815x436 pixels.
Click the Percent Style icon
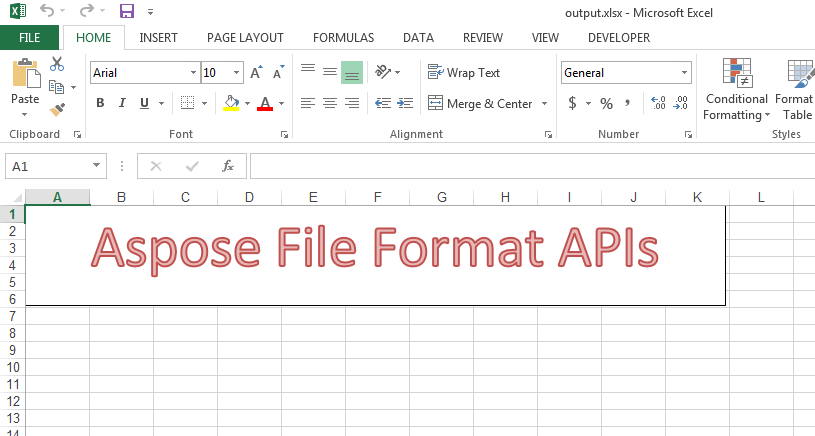[606, 103]
